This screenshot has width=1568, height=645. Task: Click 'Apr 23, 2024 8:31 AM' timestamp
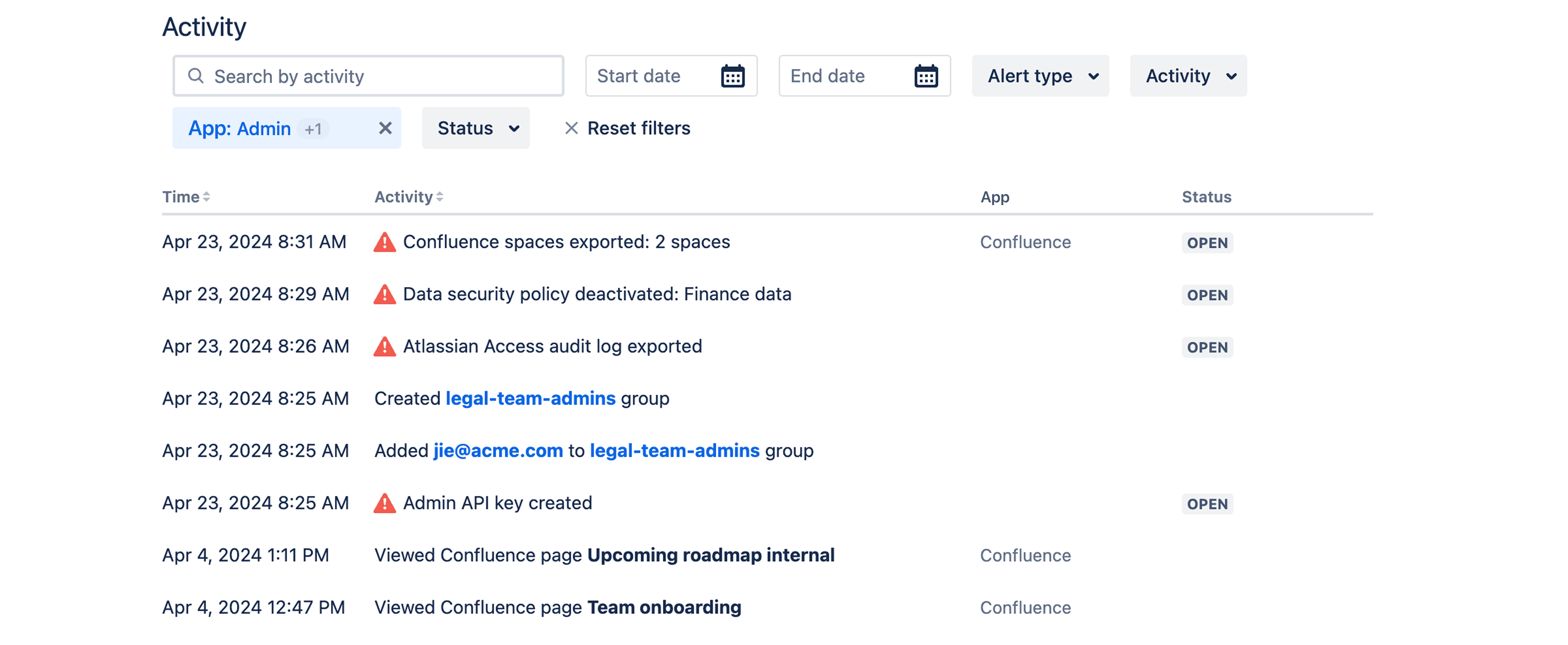click(x=254, y=242)
